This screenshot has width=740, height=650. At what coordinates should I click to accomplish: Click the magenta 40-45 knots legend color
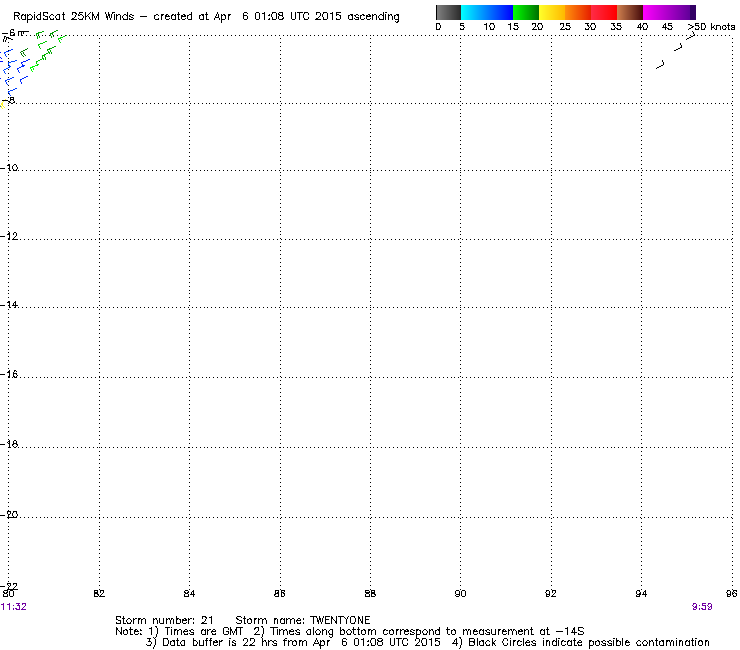point(656,12)
